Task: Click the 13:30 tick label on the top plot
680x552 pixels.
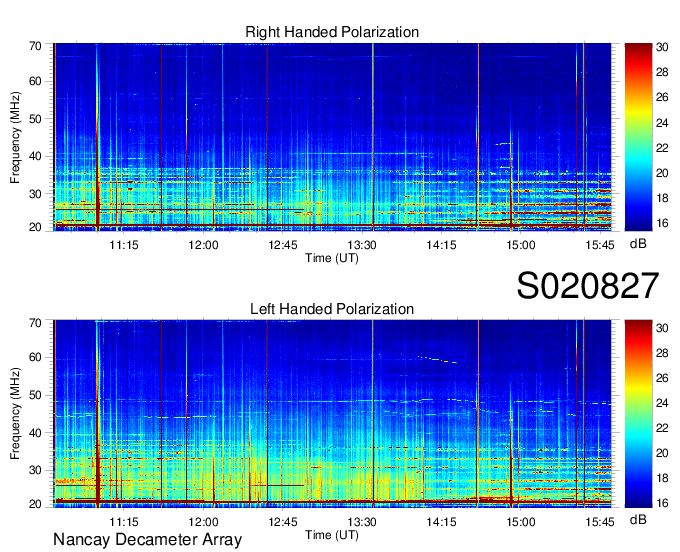Action: tap(362, 245)
